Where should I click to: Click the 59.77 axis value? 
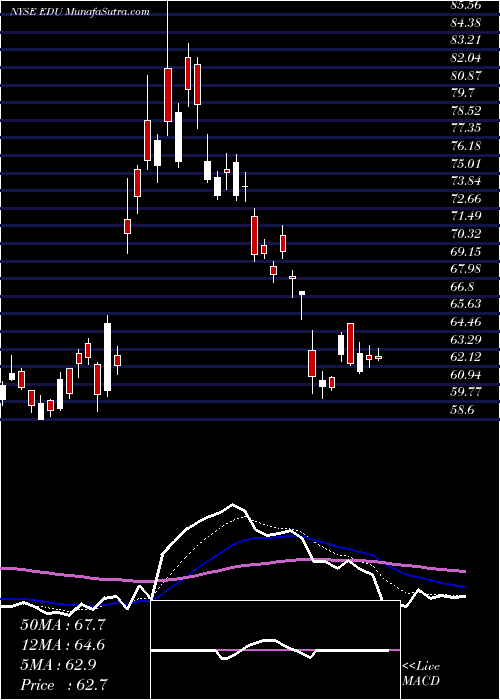[467, 392]
